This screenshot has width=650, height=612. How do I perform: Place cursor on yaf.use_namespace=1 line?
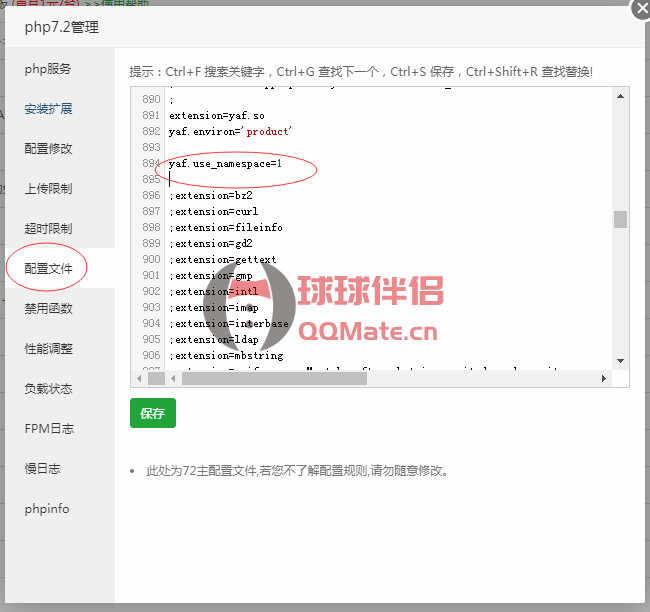point(225,163)
